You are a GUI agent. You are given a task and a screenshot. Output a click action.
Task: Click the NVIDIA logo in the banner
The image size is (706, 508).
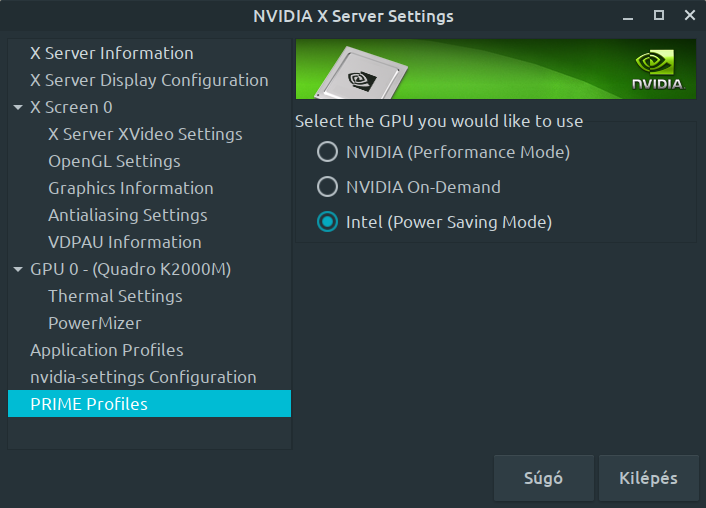point(658,70)
